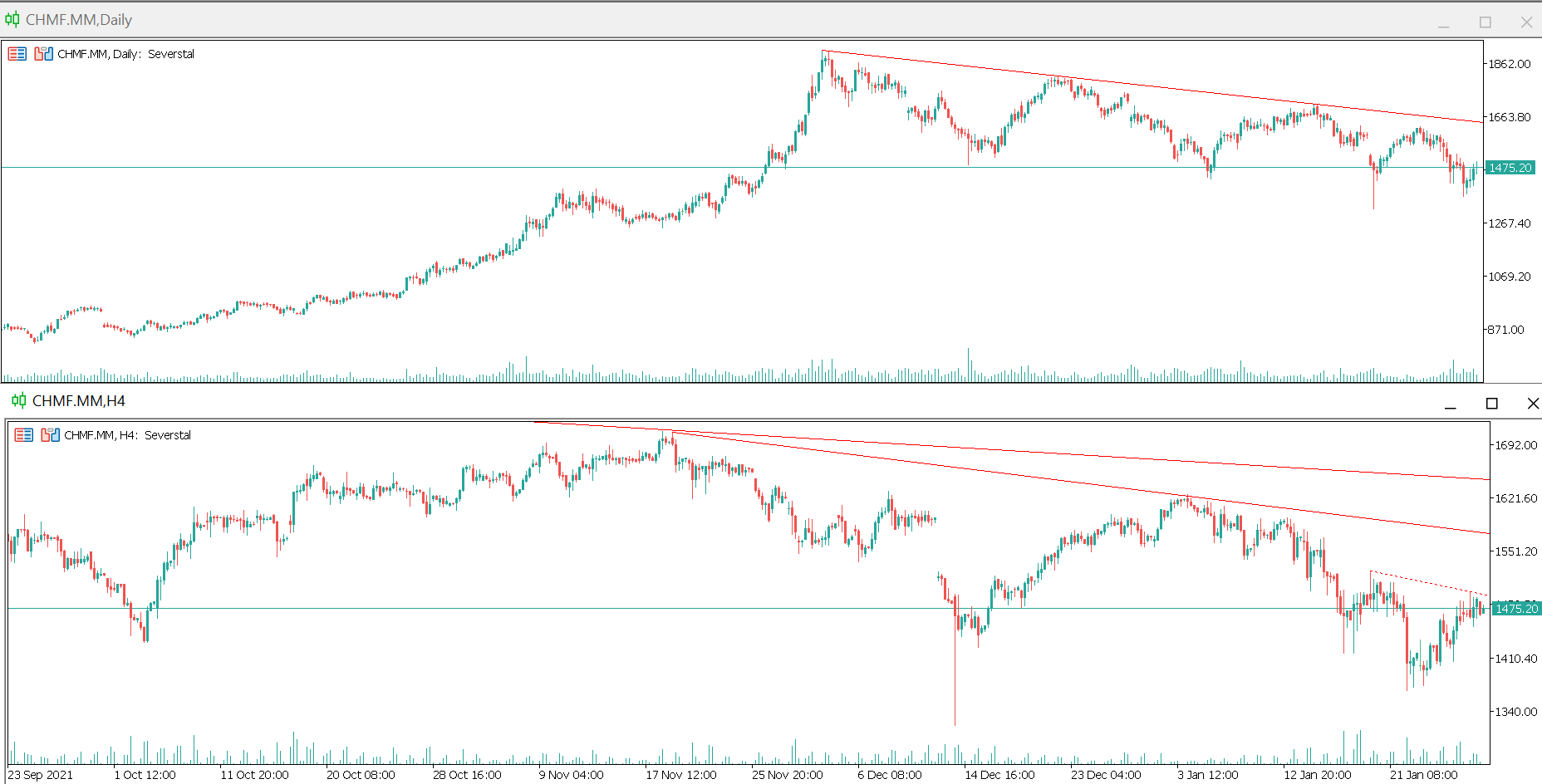Click the 'CHMF.MM, Daily: Severstal' chart label
The height and width of the screenshot is (784, 1542).
[126, 54]
